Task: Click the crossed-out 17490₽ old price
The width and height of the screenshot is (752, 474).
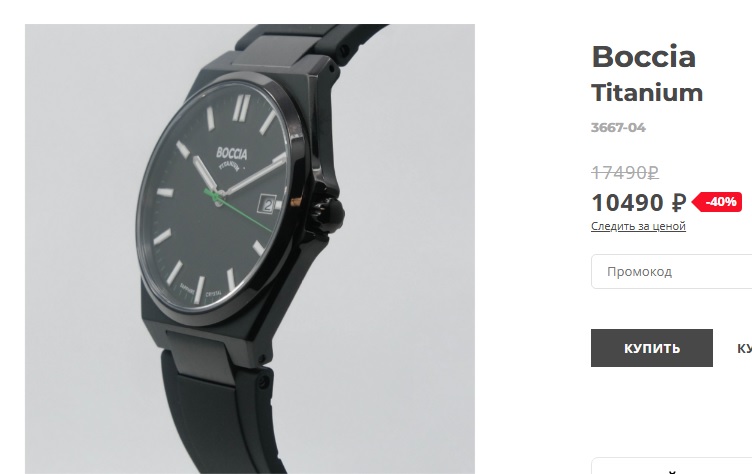Action: coord(625,172)
